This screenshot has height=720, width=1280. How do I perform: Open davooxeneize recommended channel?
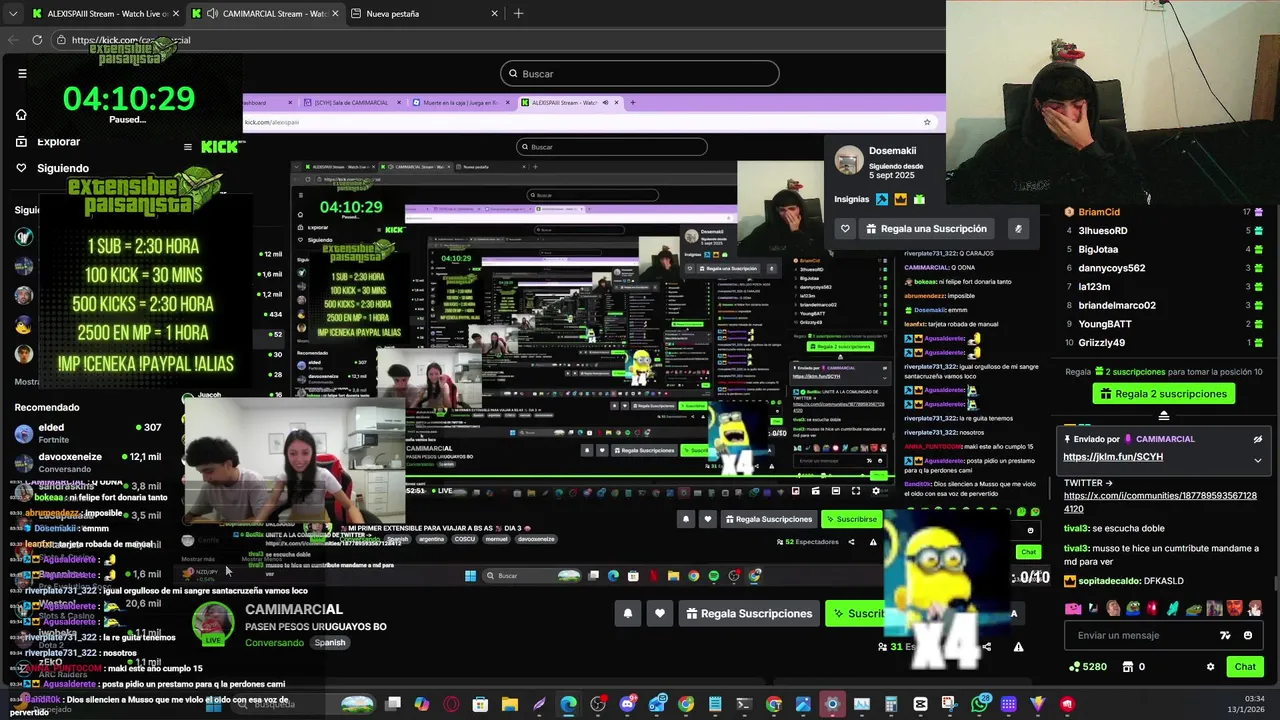[x=88, y=462]
